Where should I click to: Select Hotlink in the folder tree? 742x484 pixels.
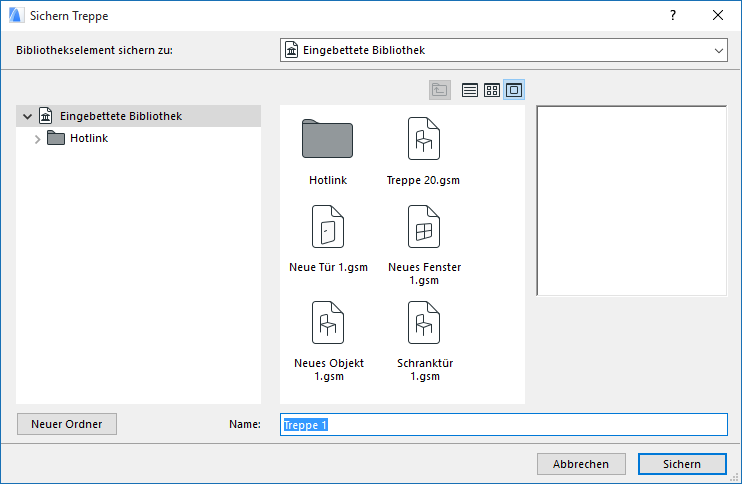tap(89, 138)
